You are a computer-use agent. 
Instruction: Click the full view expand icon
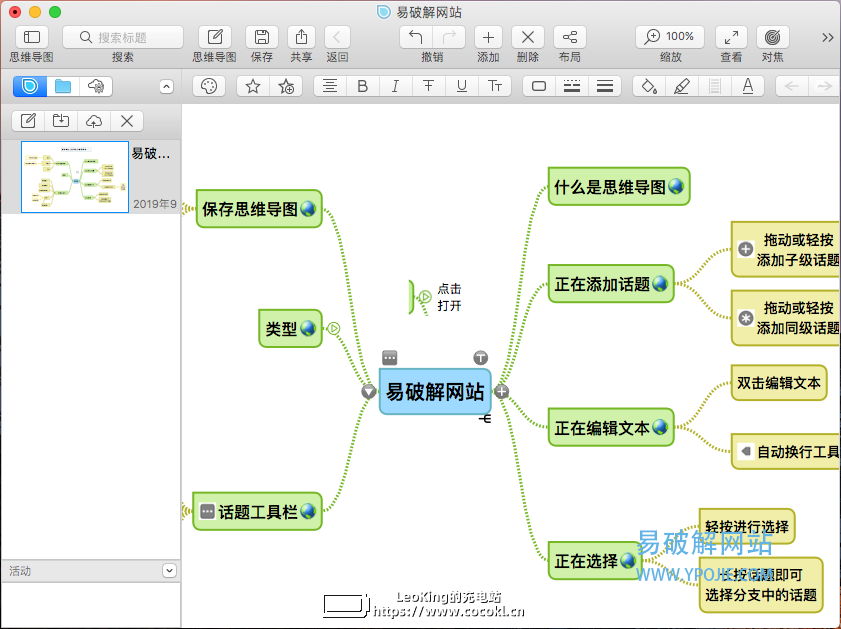(731, 37)
